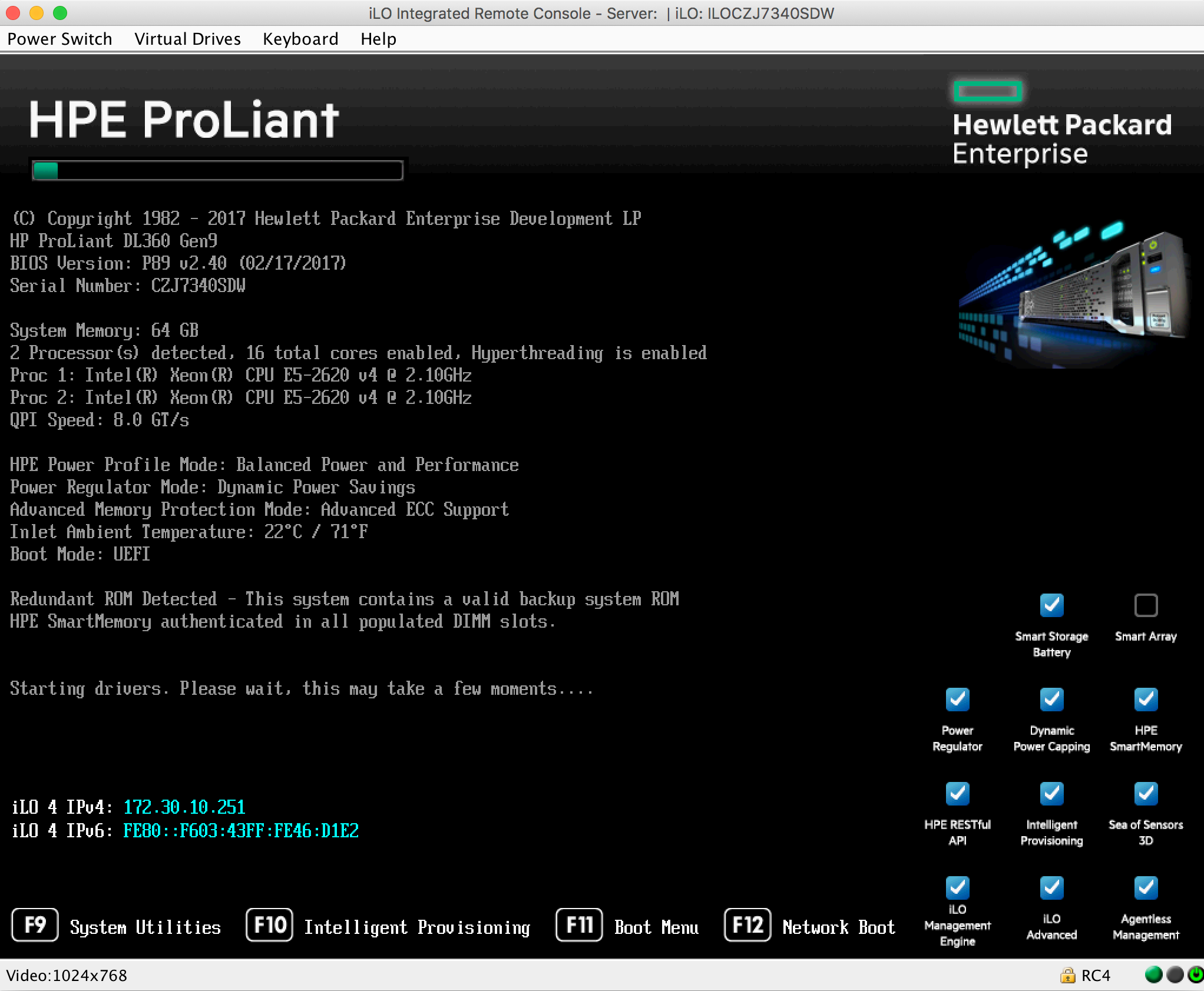Click the Video:1024x768 status text
The image size is (1204, 991).
click(67, 976)
